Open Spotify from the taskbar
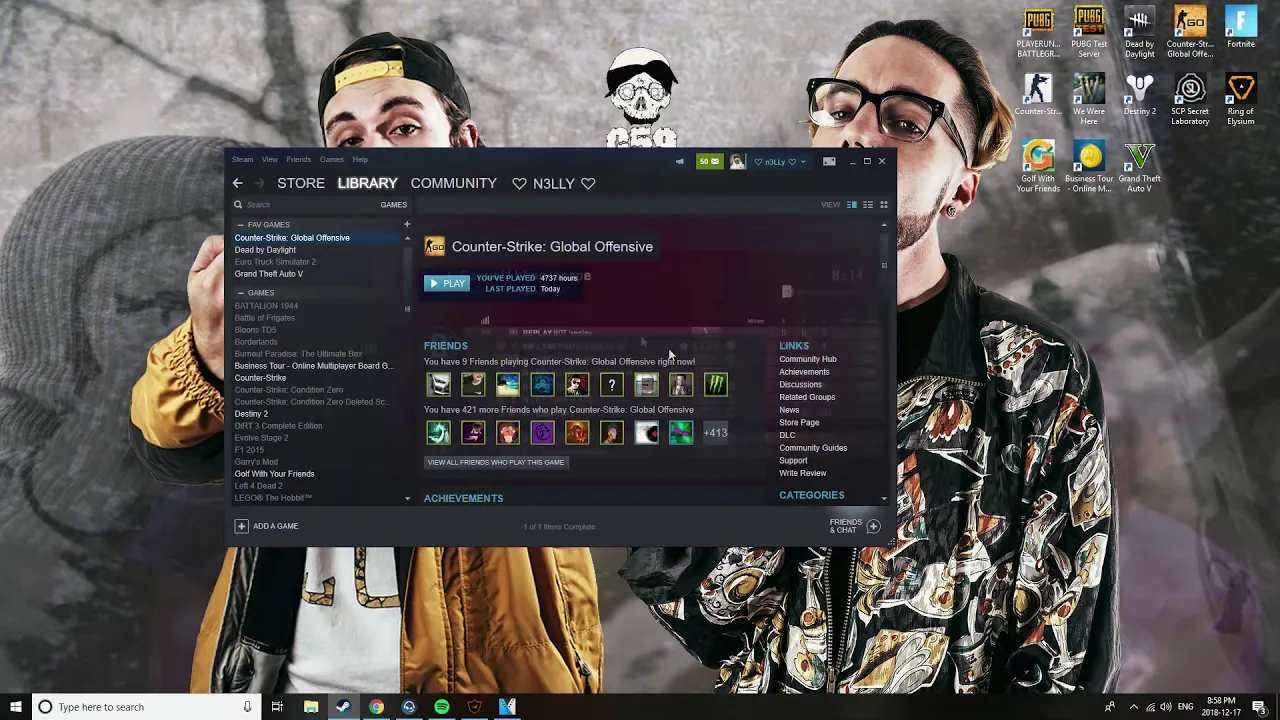 coord(441,707)
